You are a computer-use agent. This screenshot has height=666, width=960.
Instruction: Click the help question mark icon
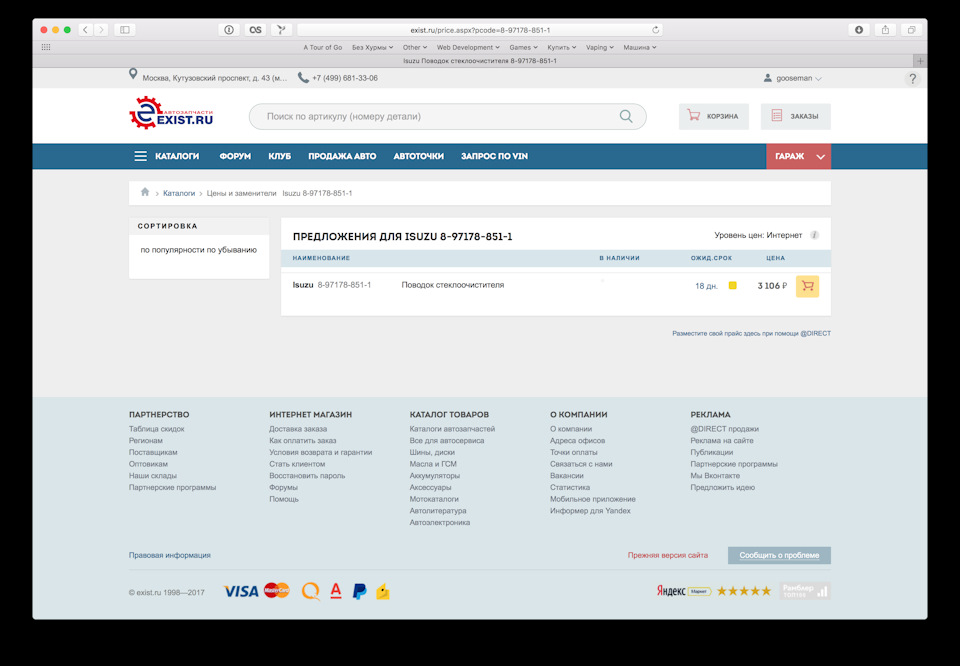coord(912,78)
